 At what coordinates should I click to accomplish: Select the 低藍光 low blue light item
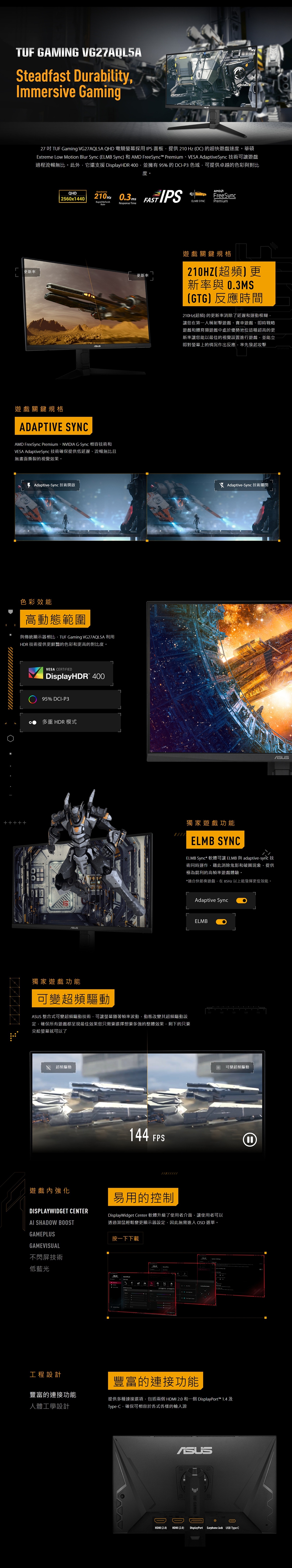pyautogui.click(x=40, y=1268)
